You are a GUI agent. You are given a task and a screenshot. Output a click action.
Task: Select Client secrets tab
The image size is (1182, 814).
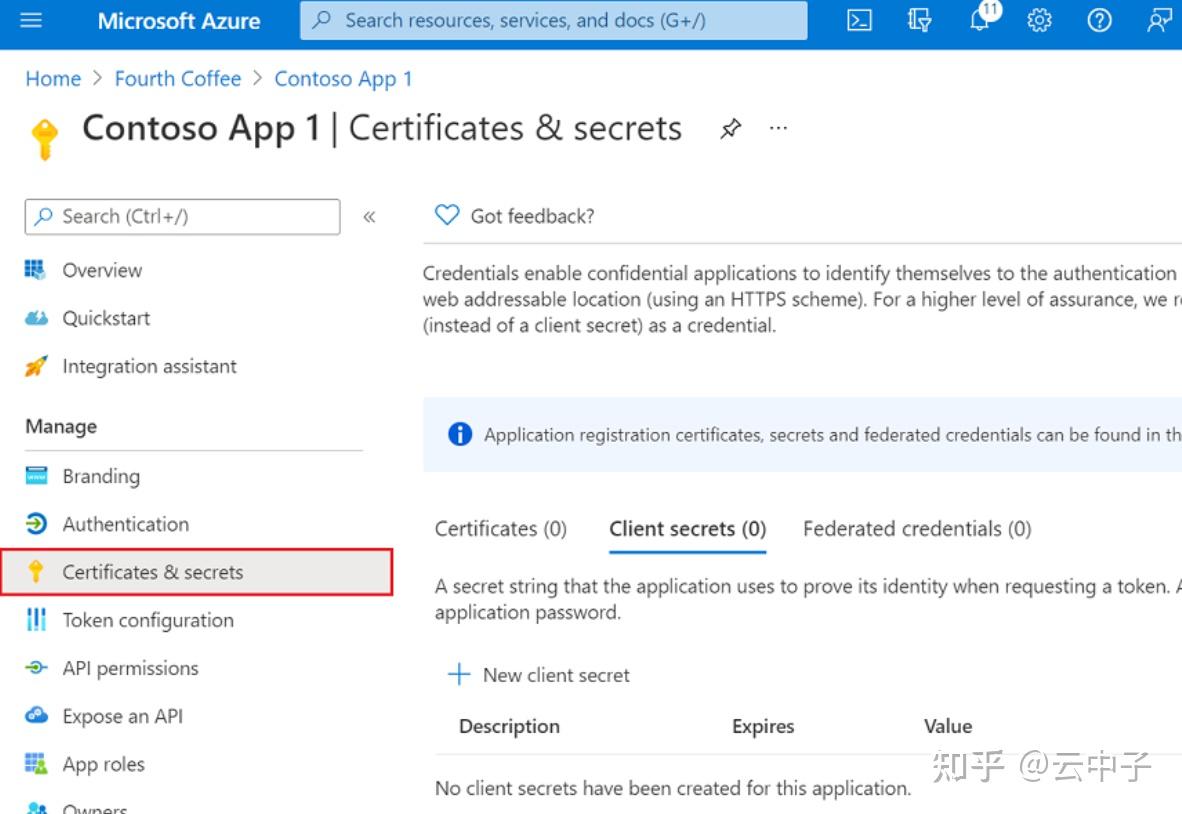tap(686, 528)
